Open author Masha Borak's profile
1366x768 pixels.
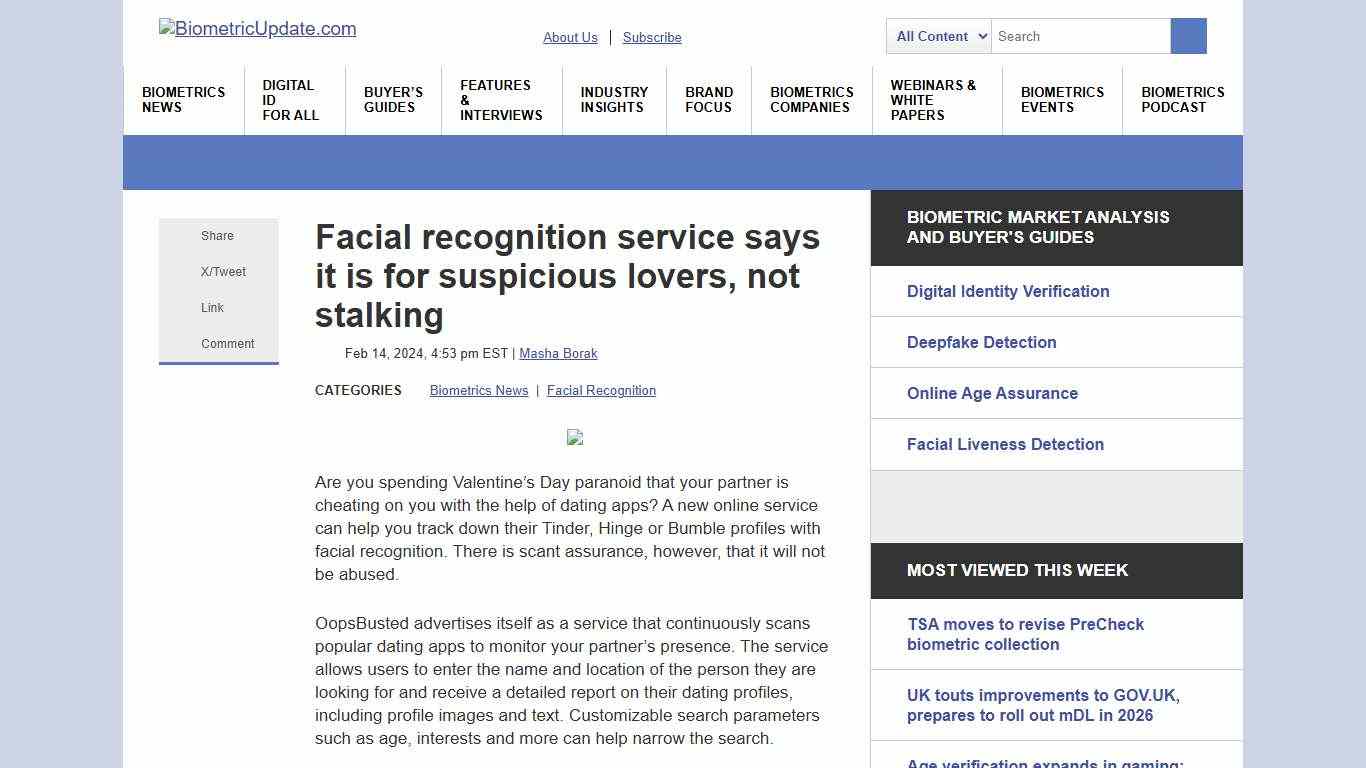pyautogui.click(x=558, y=353)
